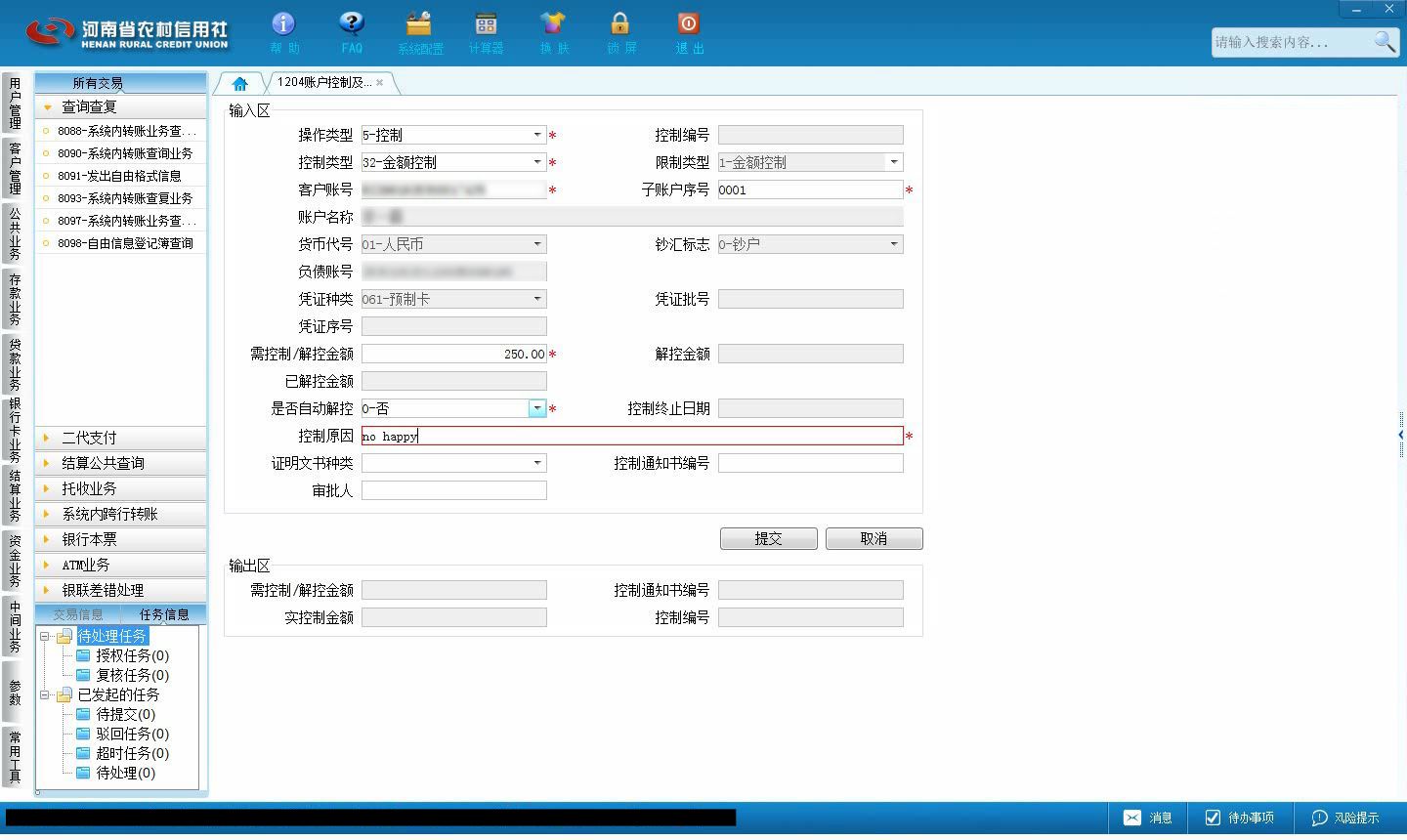Expand the 银行本票 section

coord(121,539)
